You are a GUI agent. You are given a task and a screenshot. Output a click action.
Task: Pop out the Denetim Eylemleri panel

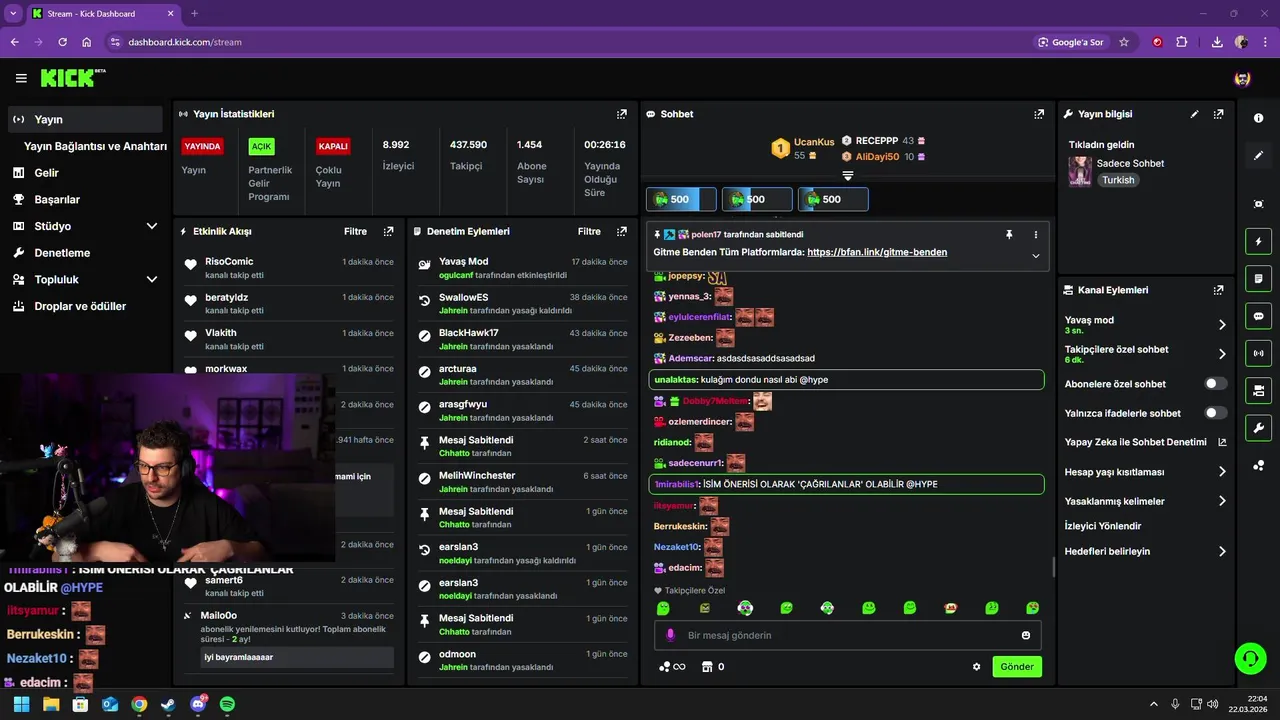(x=622, y=231)
